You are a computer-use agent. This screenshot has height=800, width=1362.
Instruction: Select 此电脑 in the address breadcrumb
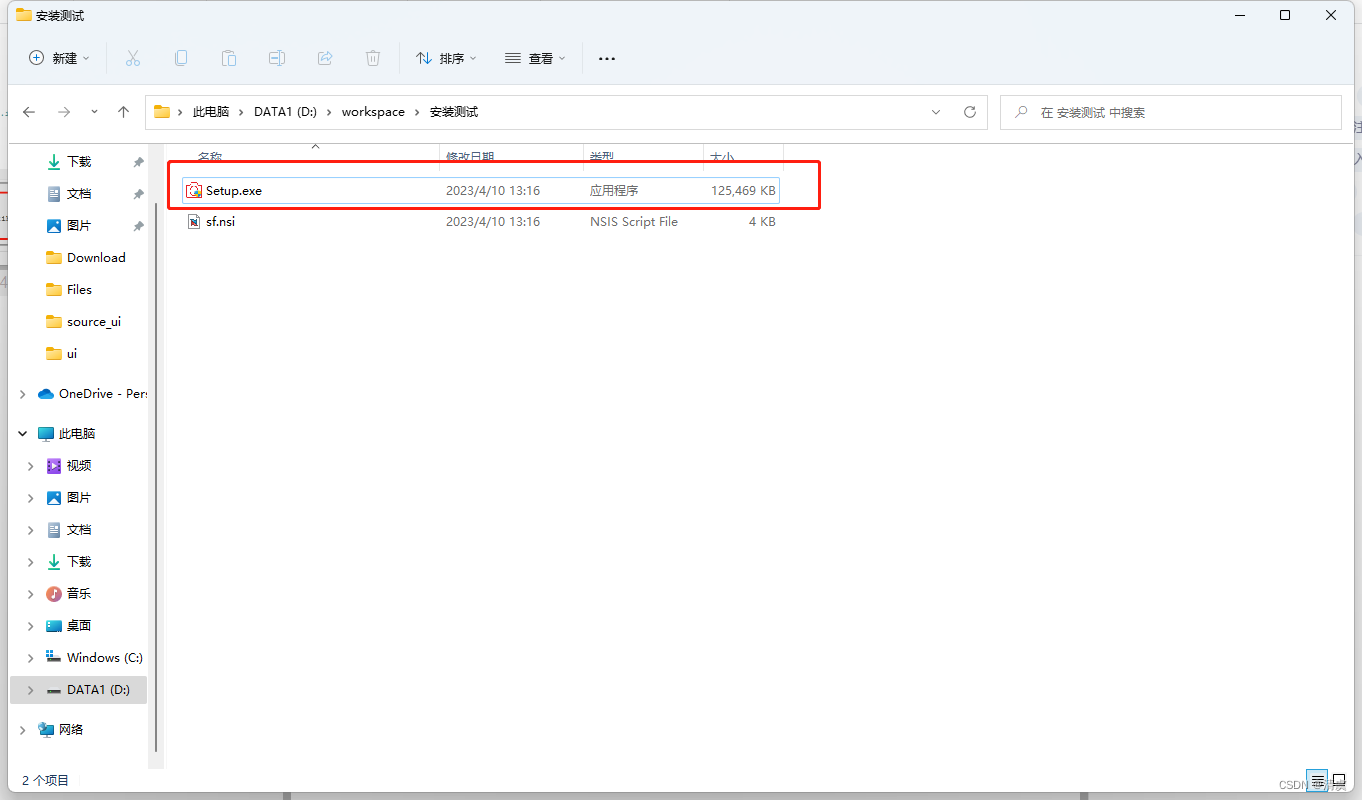211,112
